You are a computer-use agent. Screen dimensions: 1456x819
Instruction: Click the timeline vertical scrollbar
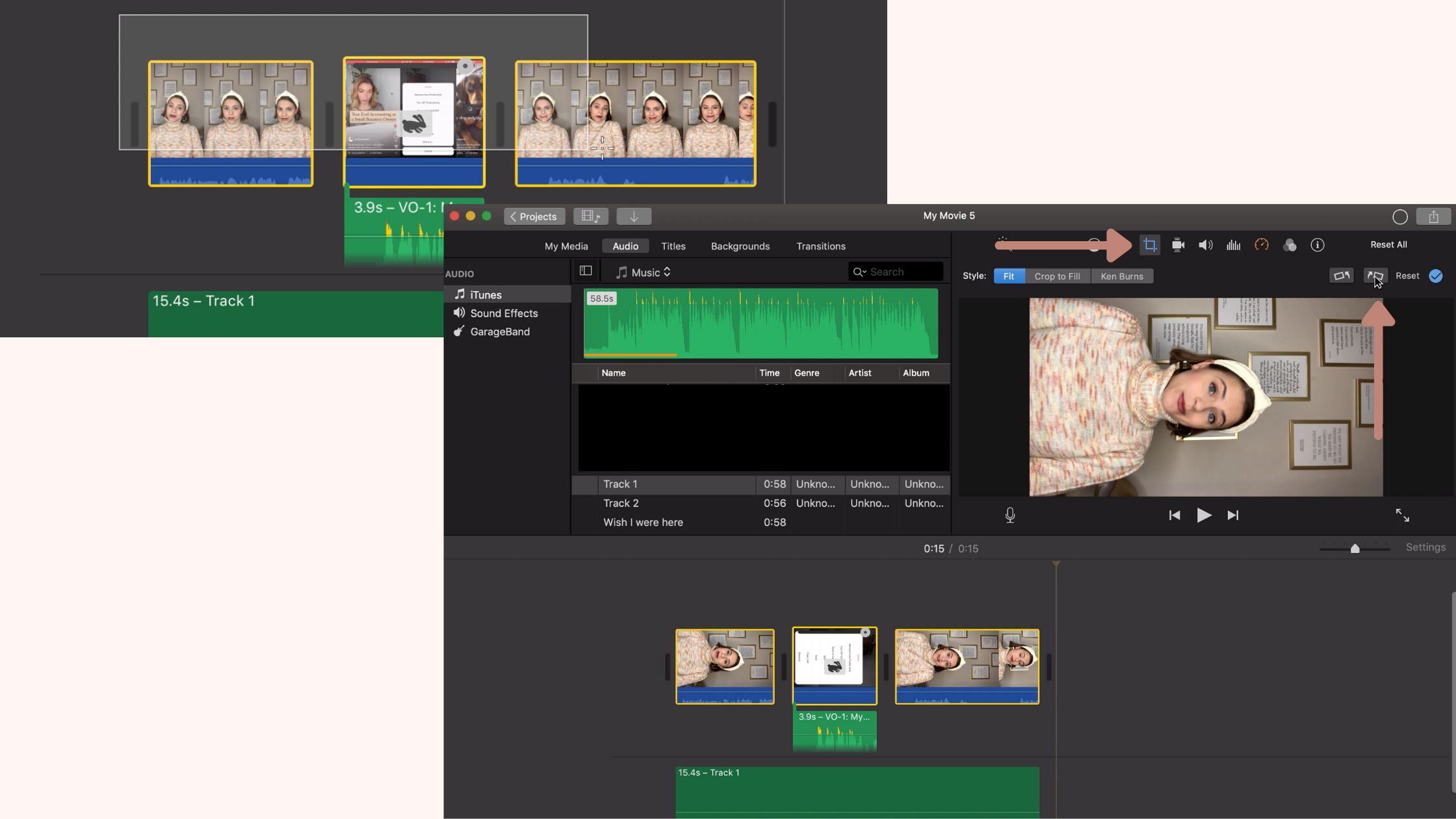(1453, 692)
